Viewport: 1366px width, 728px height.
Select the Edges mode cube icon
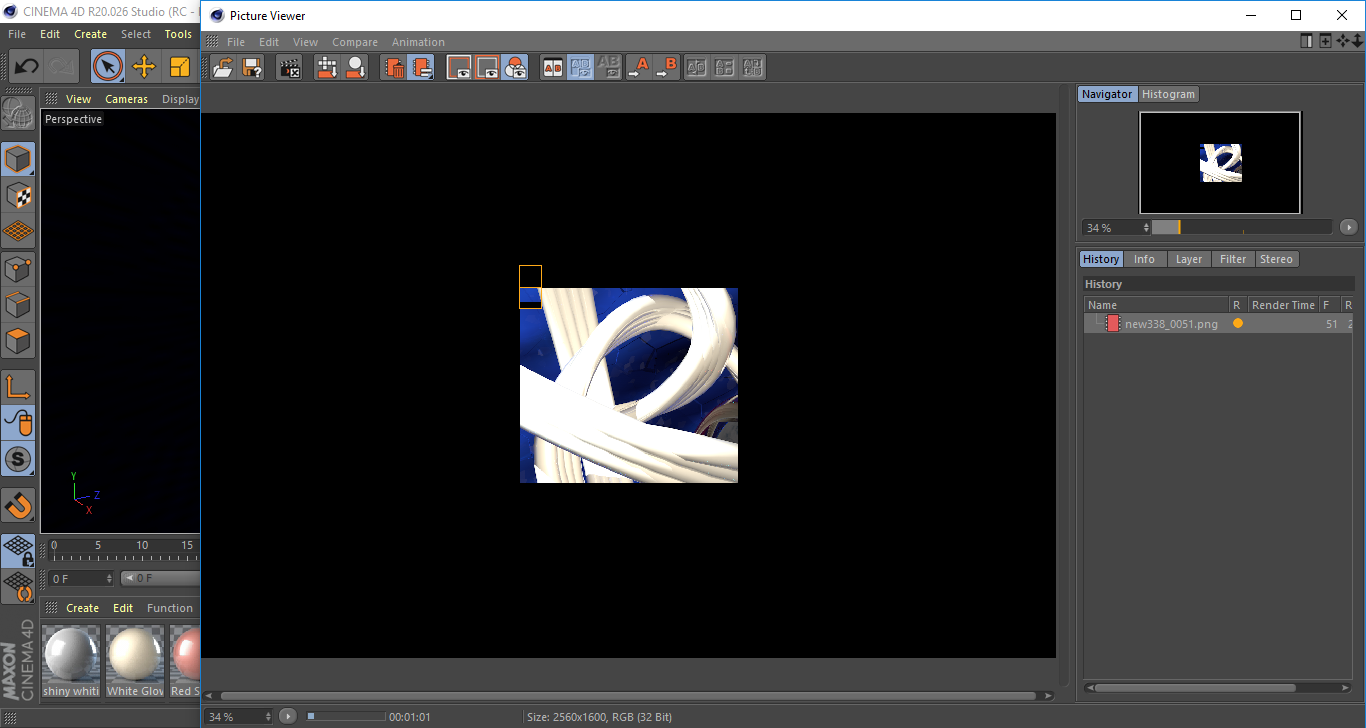pyautogui.click(x=18, y=305)
